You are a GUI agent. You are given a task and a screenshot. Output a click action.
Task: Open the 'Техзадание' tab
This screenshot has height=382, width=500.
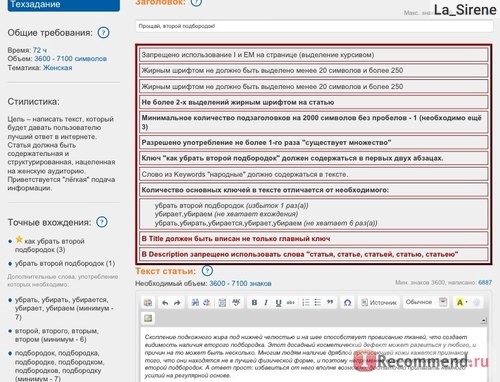pos(64,5)
